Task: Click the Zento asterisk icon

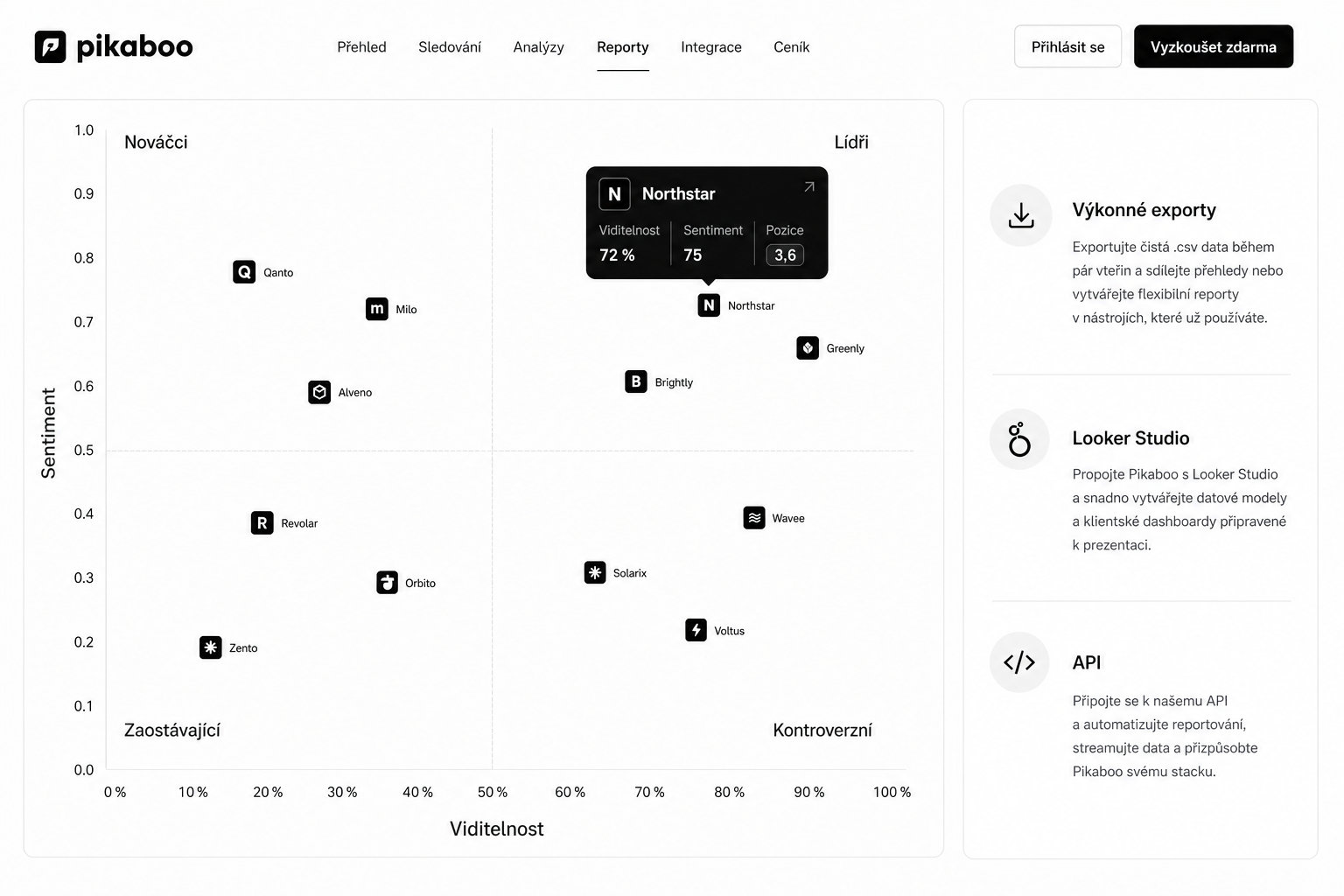Action: click(211, 647)
